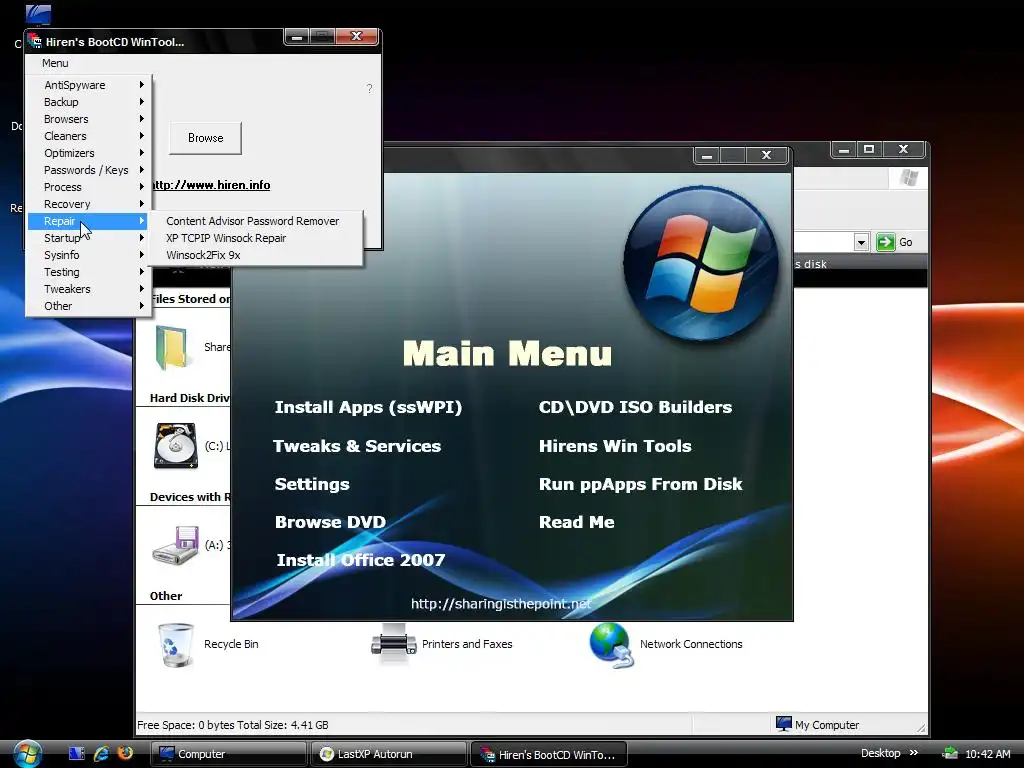1024x768 pixels.
Task: Launch Internet Explorer from the quick launch
Action: tap(101, 754)
